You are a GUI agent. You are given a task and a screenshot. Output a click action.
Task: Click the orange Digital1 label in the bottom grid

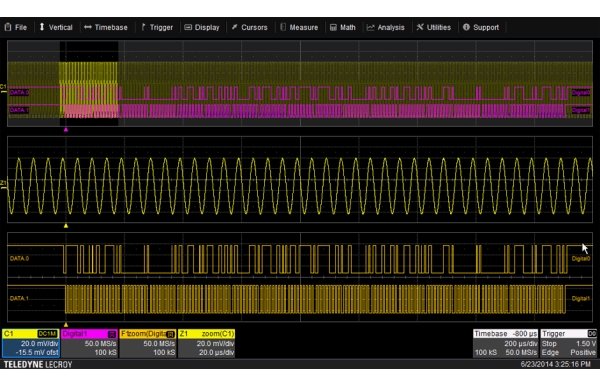point(581,298)
